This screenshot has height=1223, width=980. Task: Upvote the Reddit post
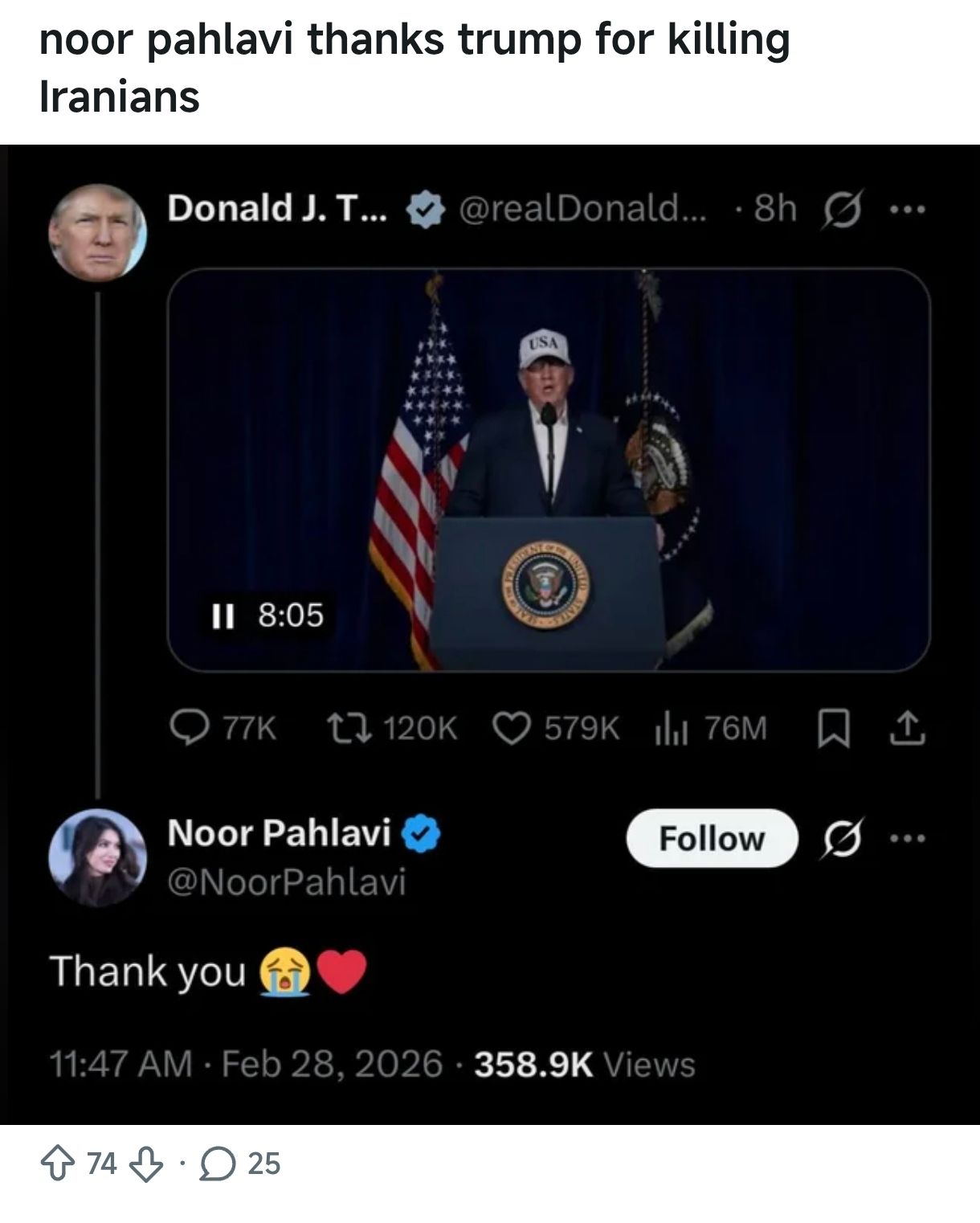click(57, 1165)
